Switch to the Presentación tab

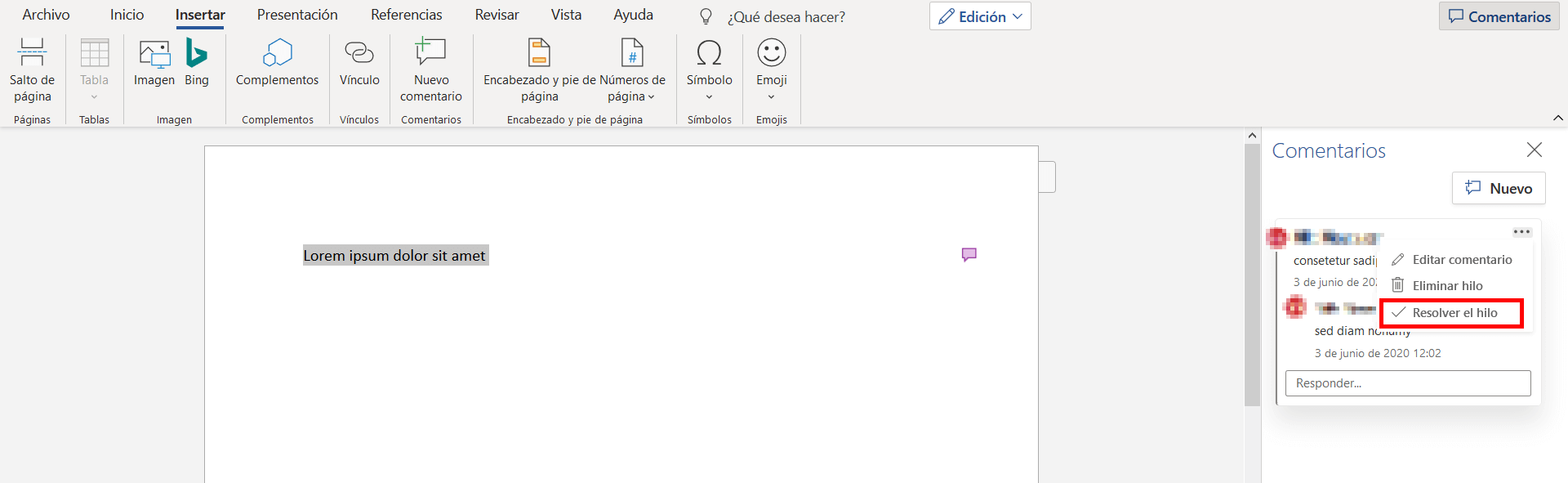tap(297, 15)
